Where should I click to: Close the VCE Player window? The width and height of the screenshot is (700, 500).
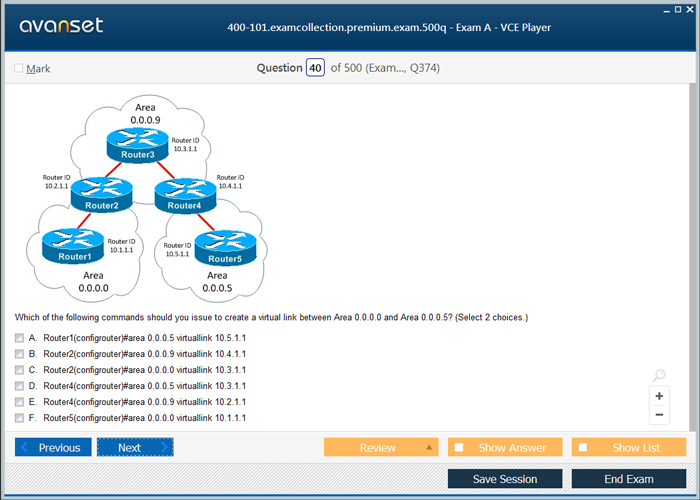[690, 9]
